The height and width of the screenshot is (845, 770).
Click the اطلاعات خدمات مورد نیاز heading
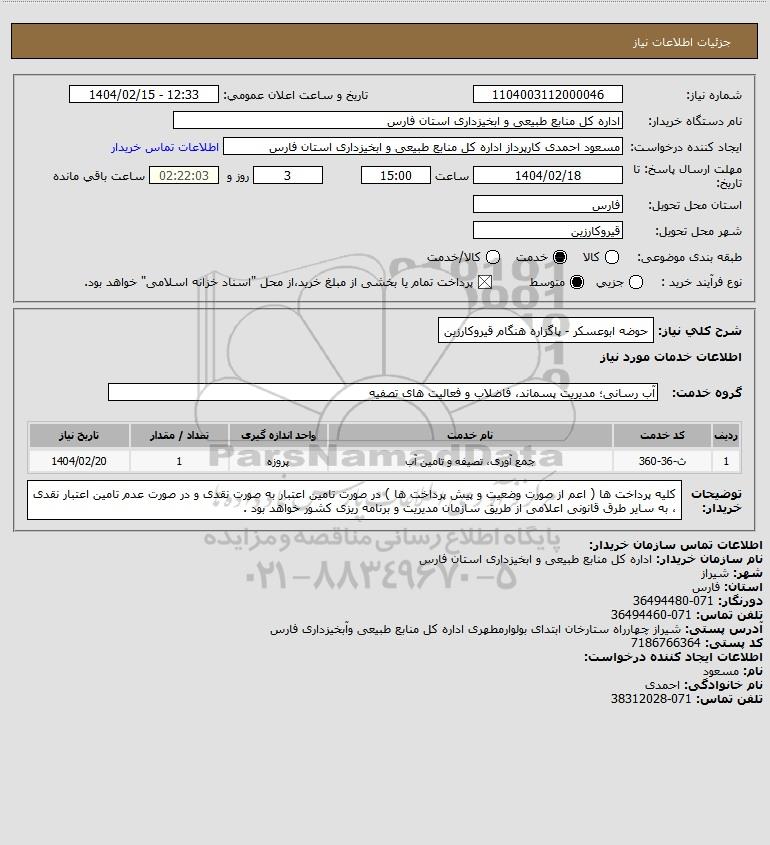pos(670,357)
